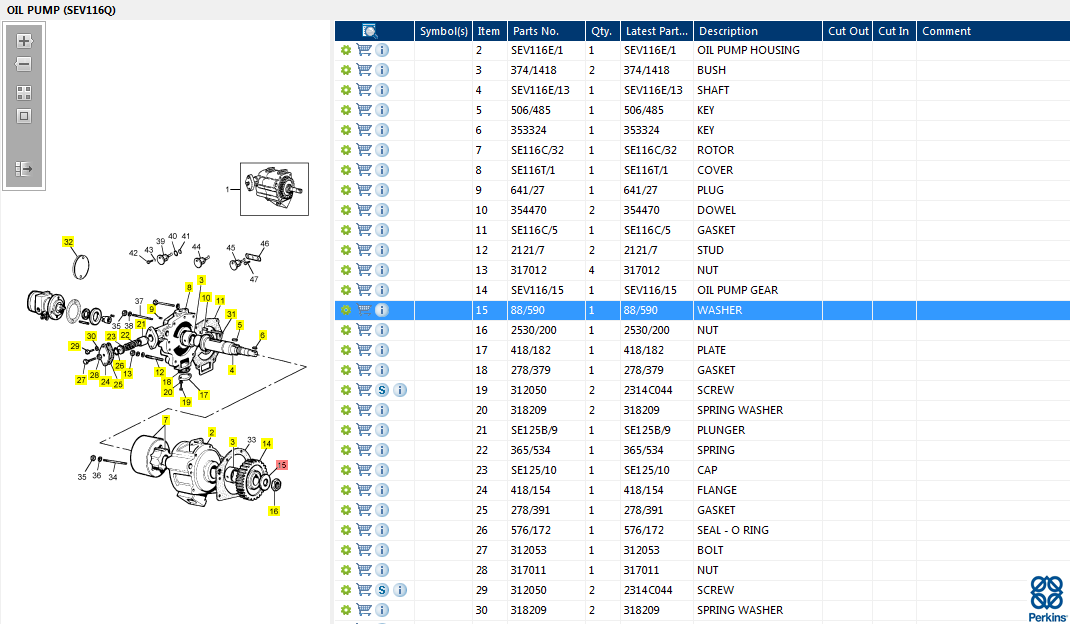This screenshot has width=1070, height=624.
Task: Click gear icon for PLUG row
Action: point(346,190)
